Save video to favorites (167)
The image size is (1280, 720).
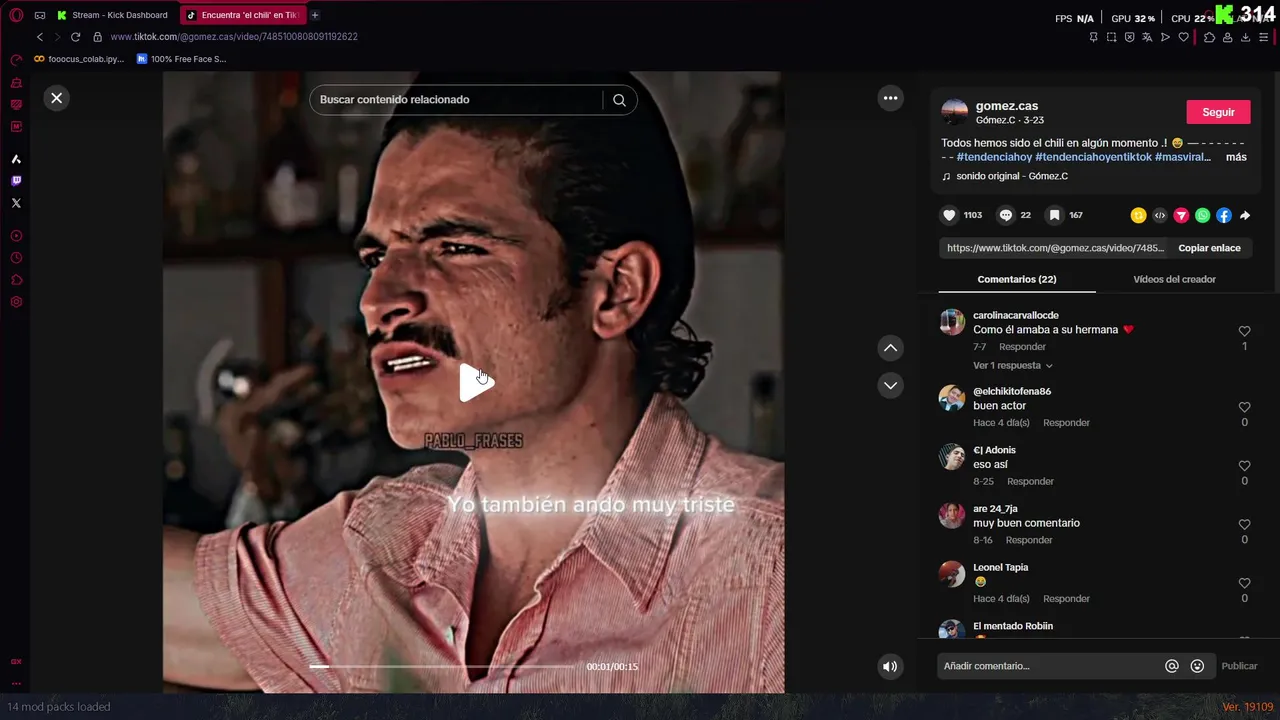tap(1054, 215)
